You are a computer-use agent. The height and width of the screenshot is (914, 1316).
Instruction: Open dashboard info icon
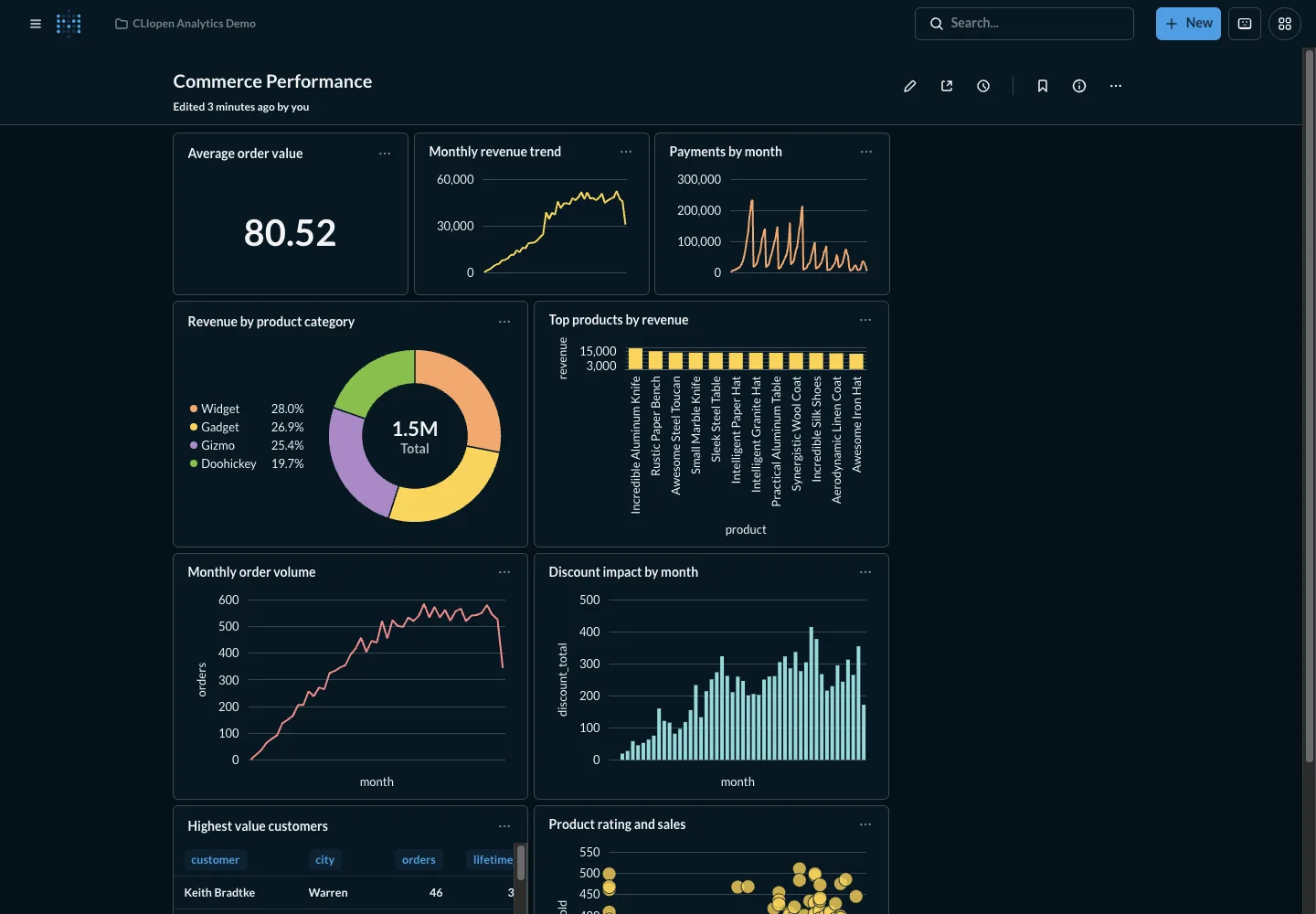click(1079, 86)
